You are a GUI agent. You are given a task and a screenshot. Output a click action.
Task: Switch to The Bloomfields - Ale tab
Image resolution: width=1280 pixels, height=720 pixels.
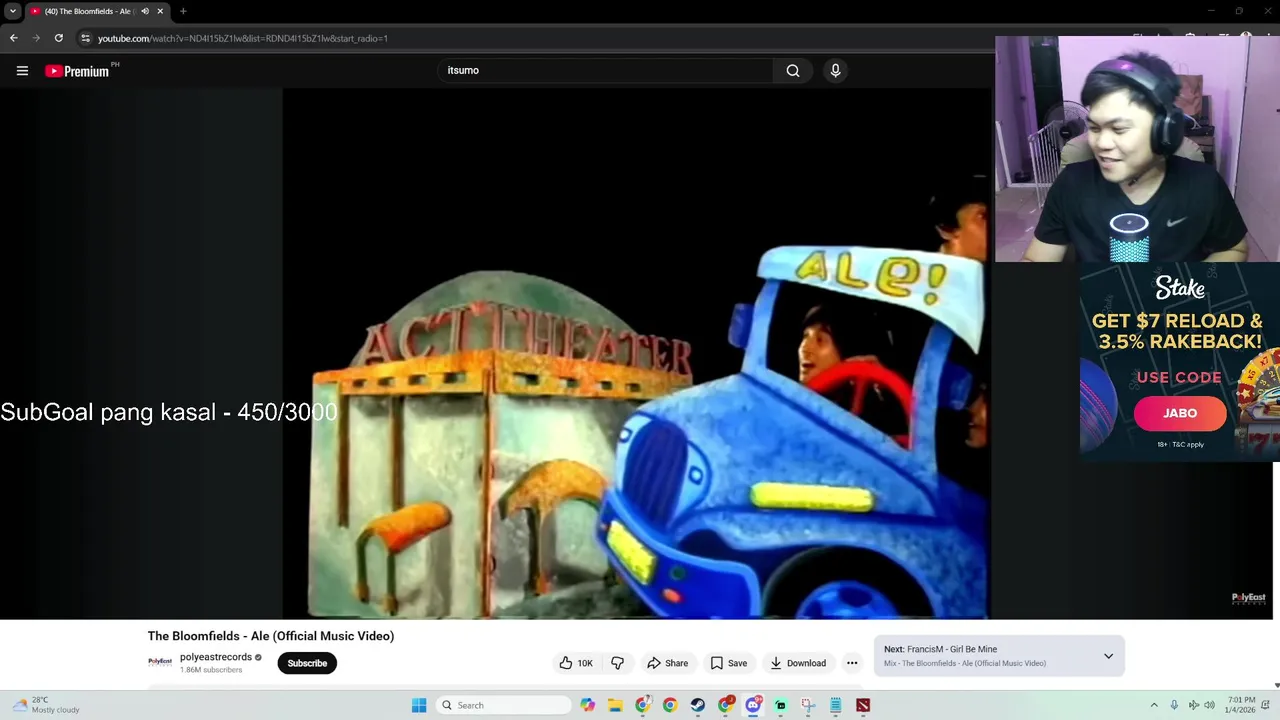coord(90,11)
